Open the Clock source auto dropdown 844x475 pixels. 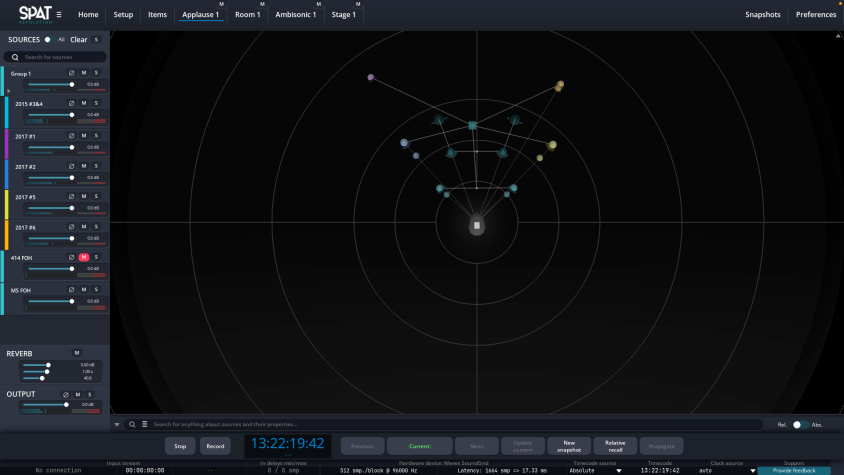(727, 471)
